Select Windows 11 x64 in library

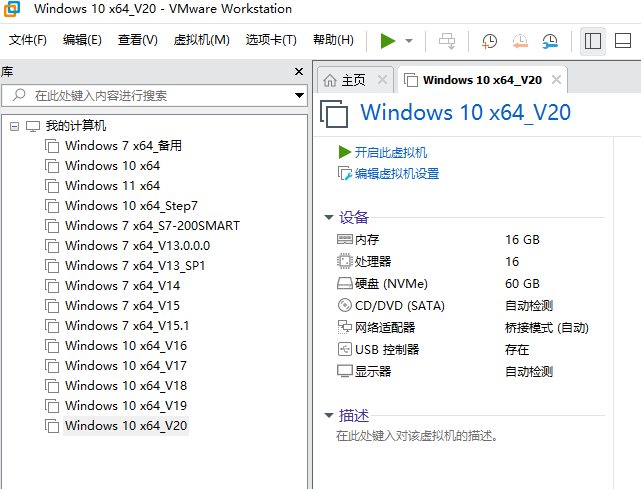click(112, 185)
